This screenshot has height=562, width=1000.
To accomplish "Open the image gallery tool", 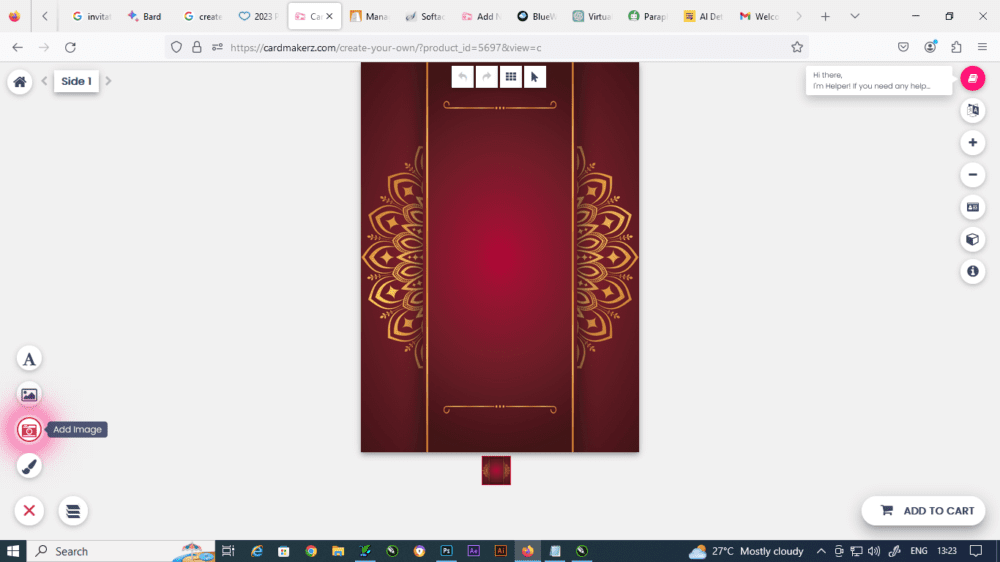I will pos(29,394).
